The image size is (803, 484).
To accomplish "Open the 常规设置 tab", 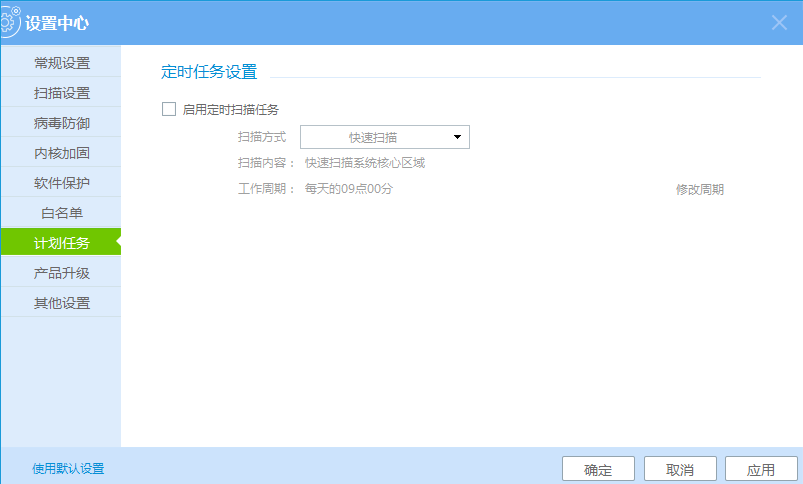I will pos(61,63).
